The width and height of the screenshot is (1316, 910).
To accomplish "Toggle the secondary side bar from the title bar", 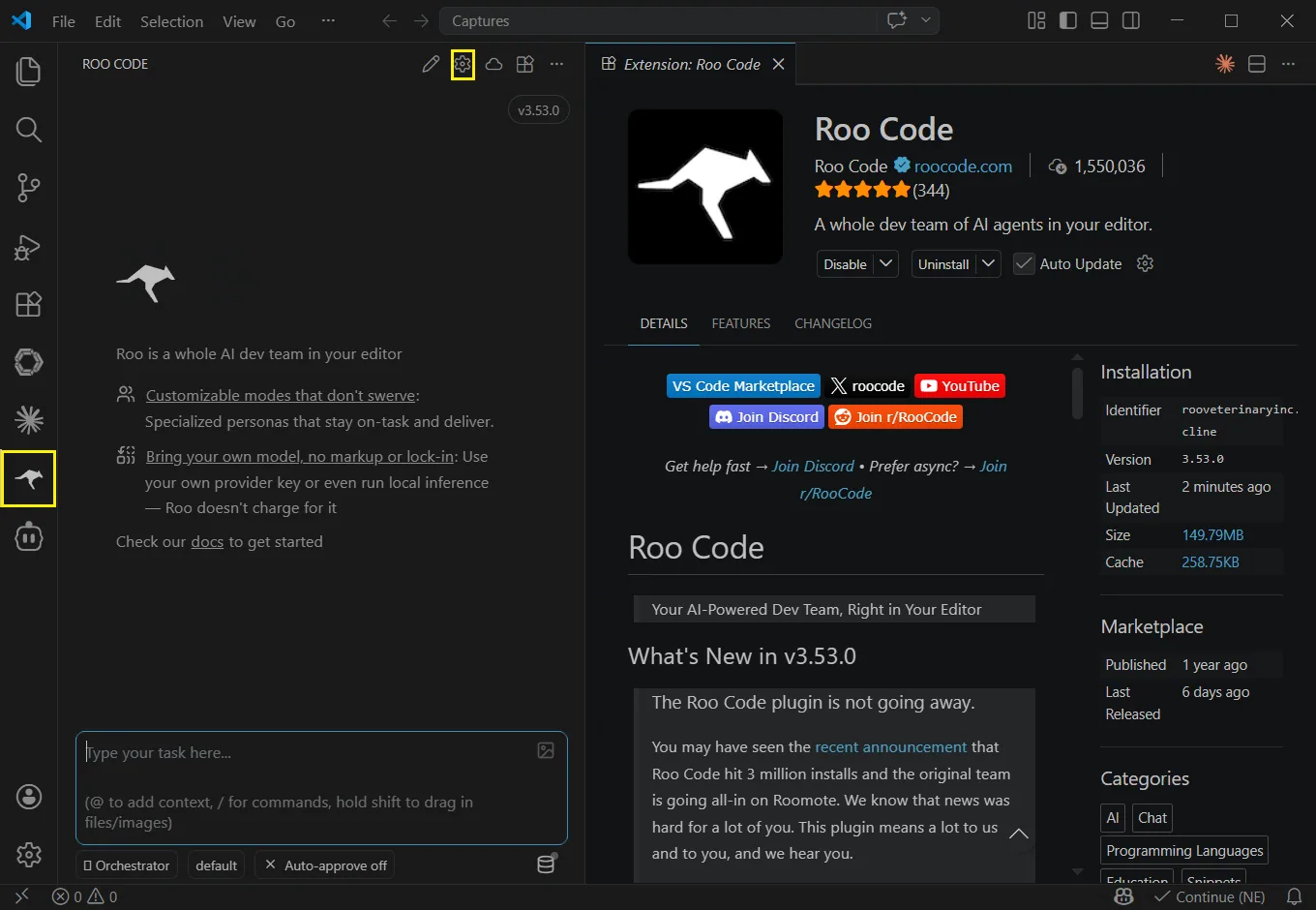I will pos(1131,21).
